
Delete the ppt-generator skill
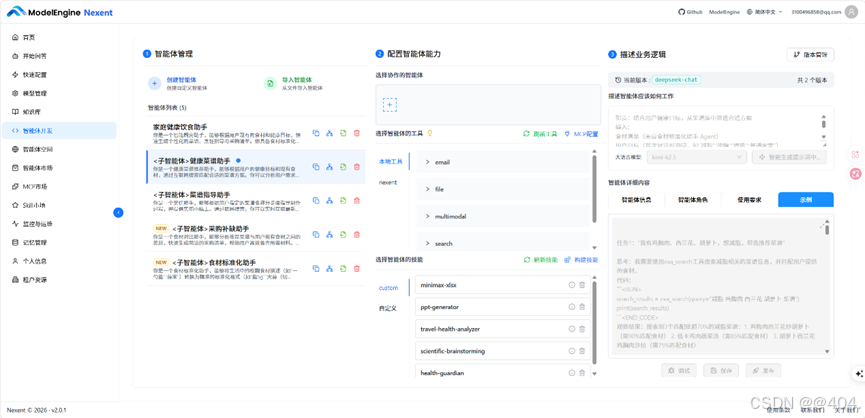581,307
